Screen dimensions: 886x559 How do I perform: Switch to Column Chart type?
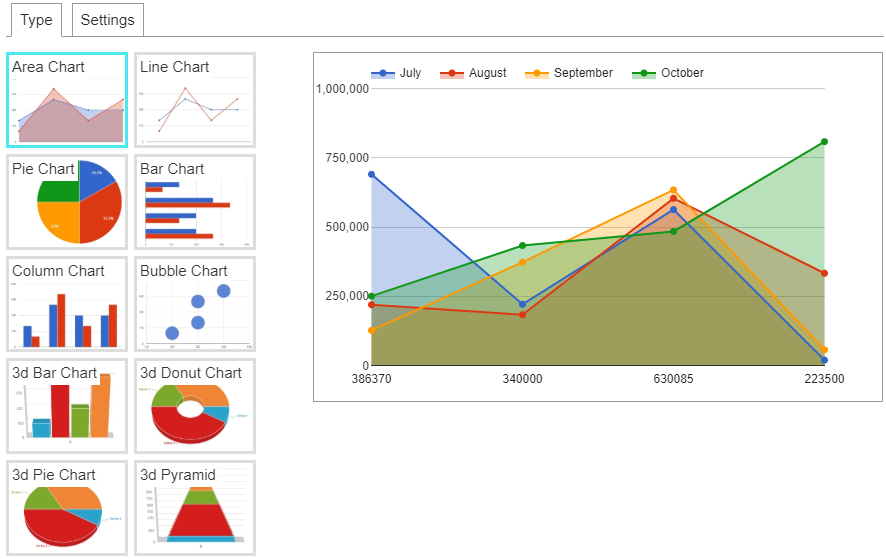[67, 304]
